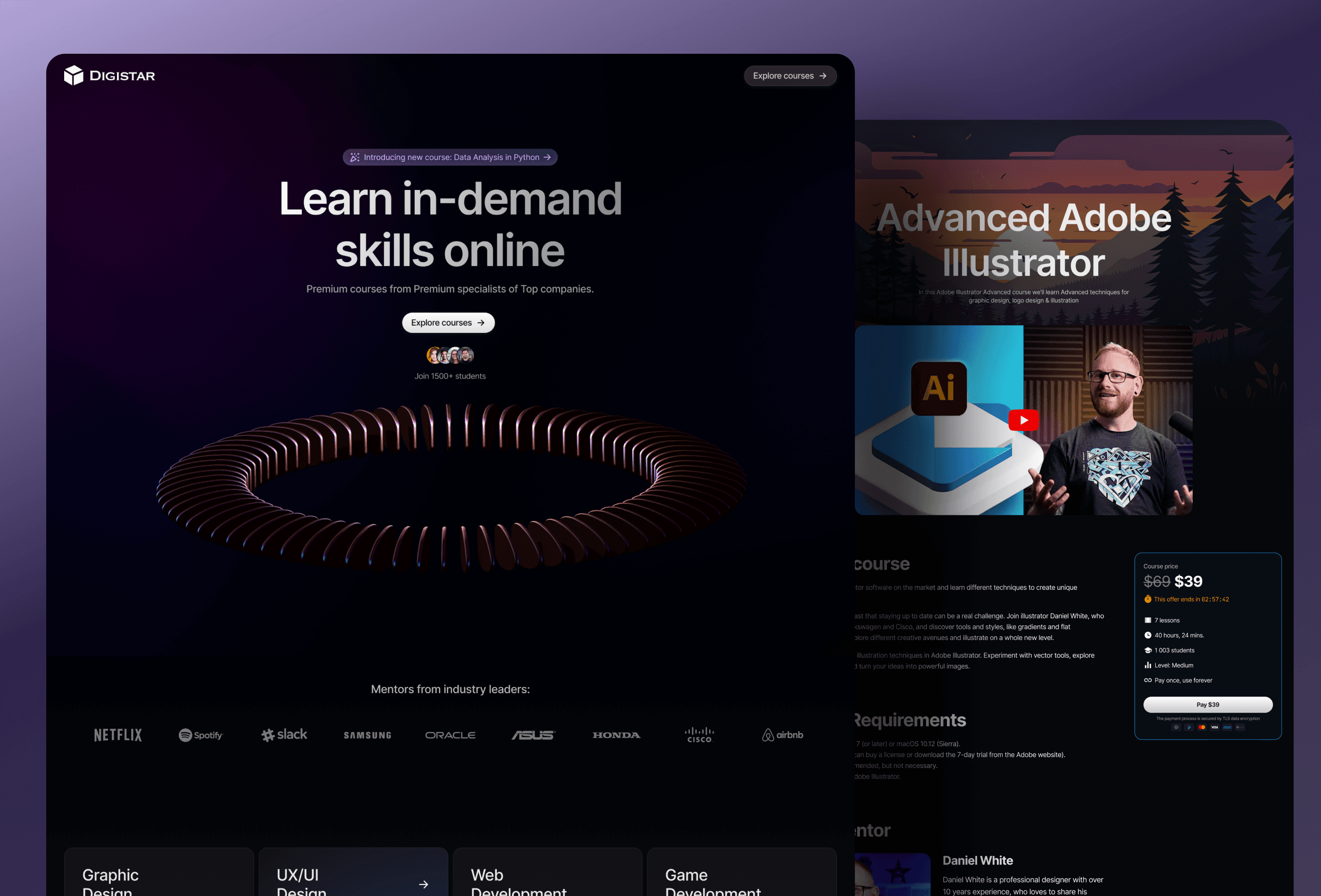
Task: Click the Cisco logo
Action: 699,735
